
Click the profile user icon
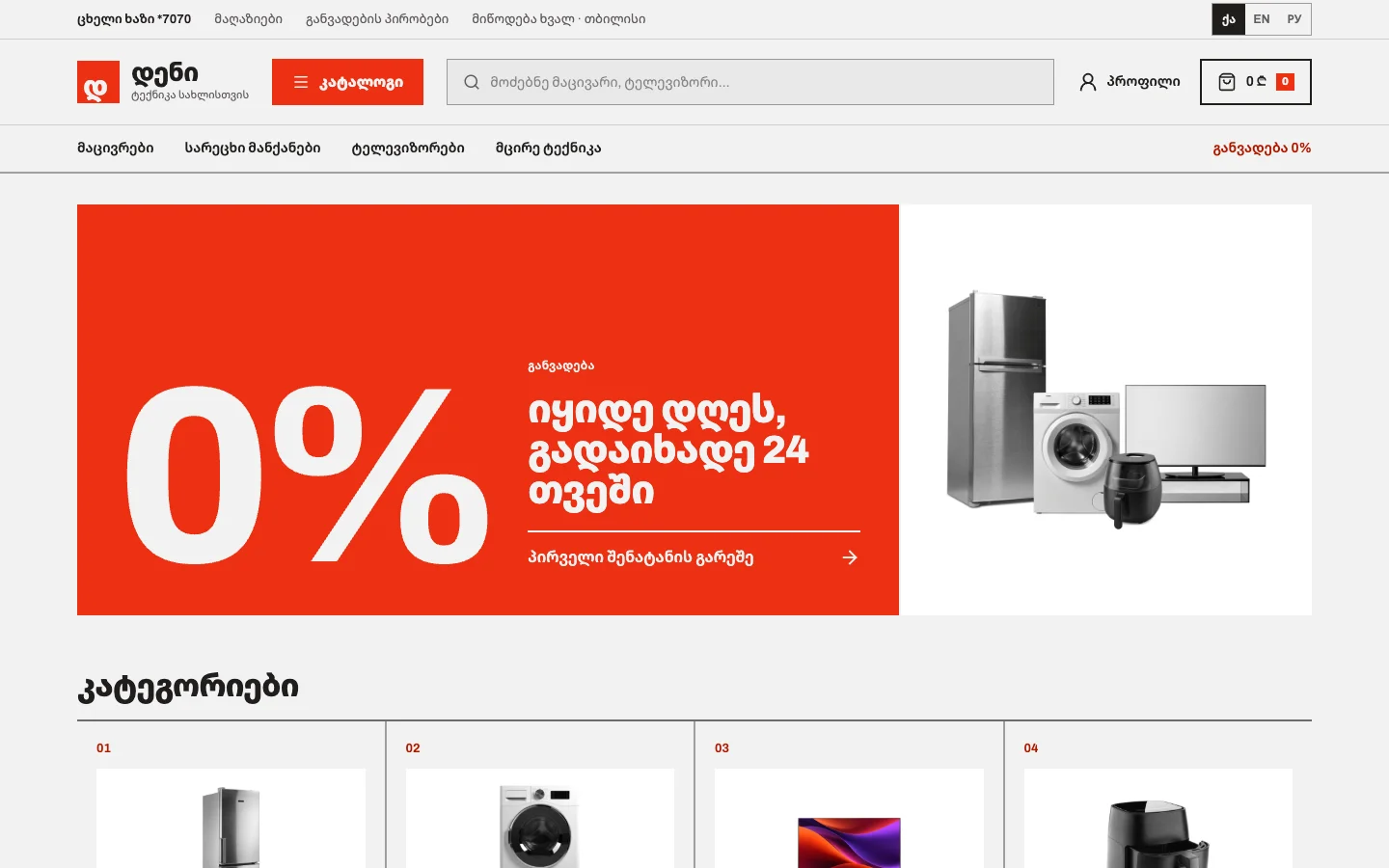[1088, 82]
